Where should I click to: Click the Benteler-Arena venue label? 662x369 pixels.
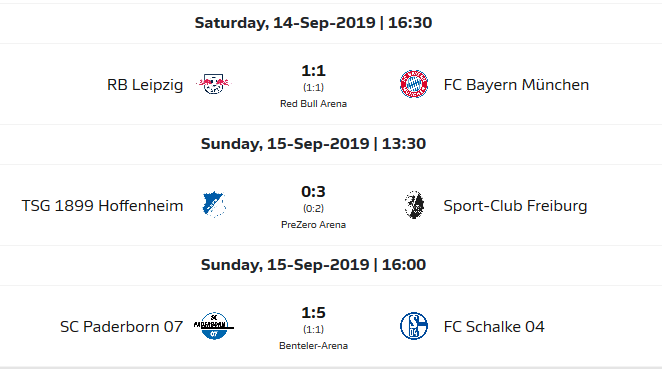(313, 346)
